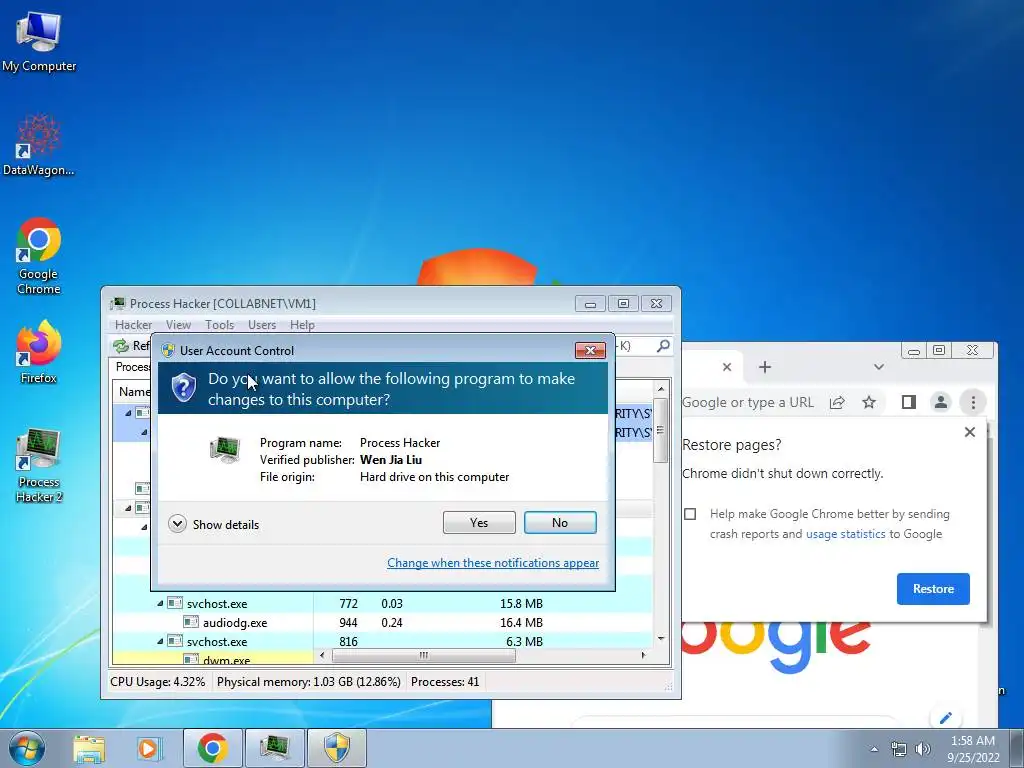1024x768 pixels.
Task: Select the audiodg.exe process row
Action: pyautogui.click(x=382, y=622)
